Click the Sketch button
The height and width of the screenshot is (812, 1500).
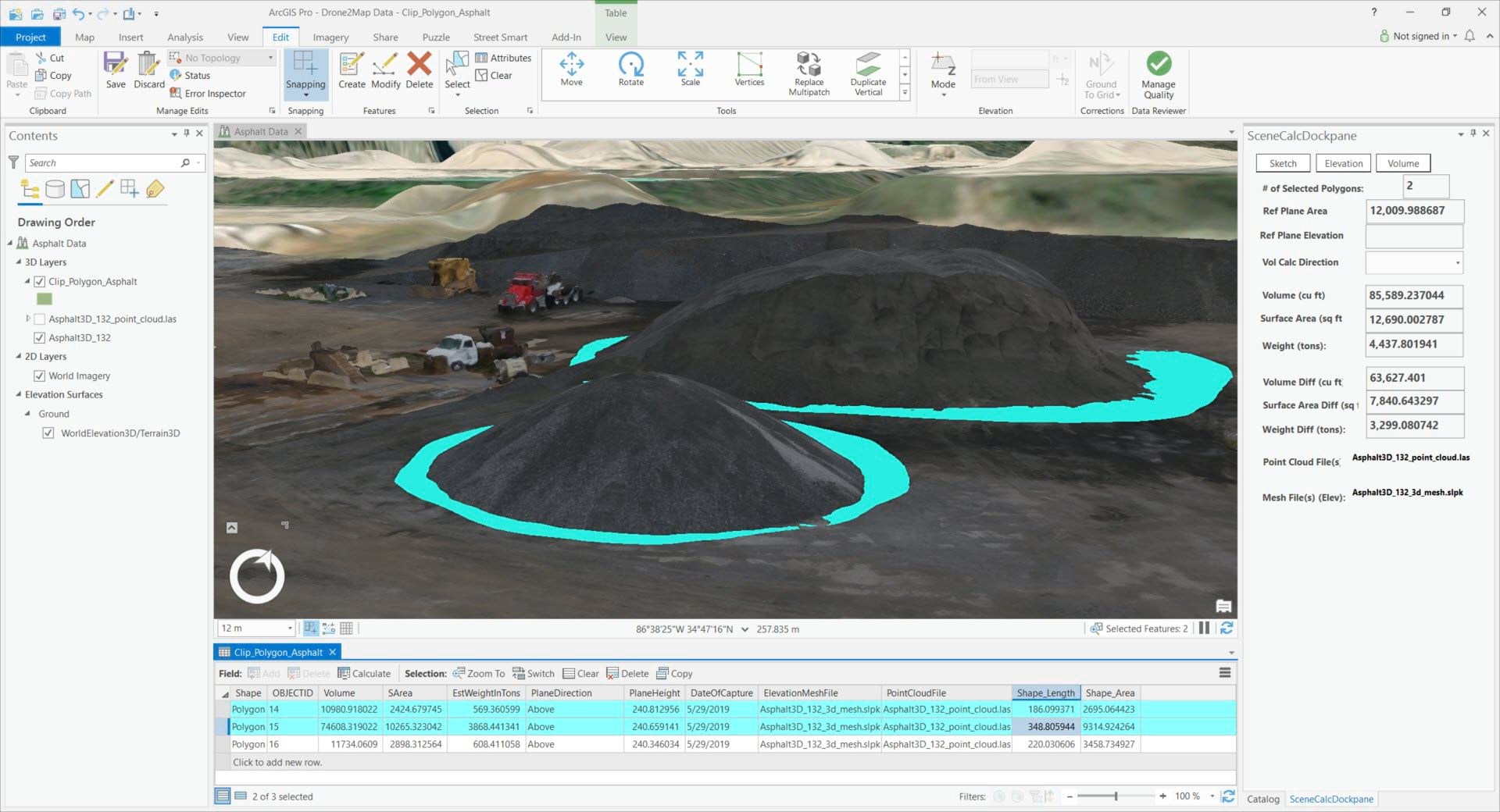pyautogui.click(x=1282, y=163)
